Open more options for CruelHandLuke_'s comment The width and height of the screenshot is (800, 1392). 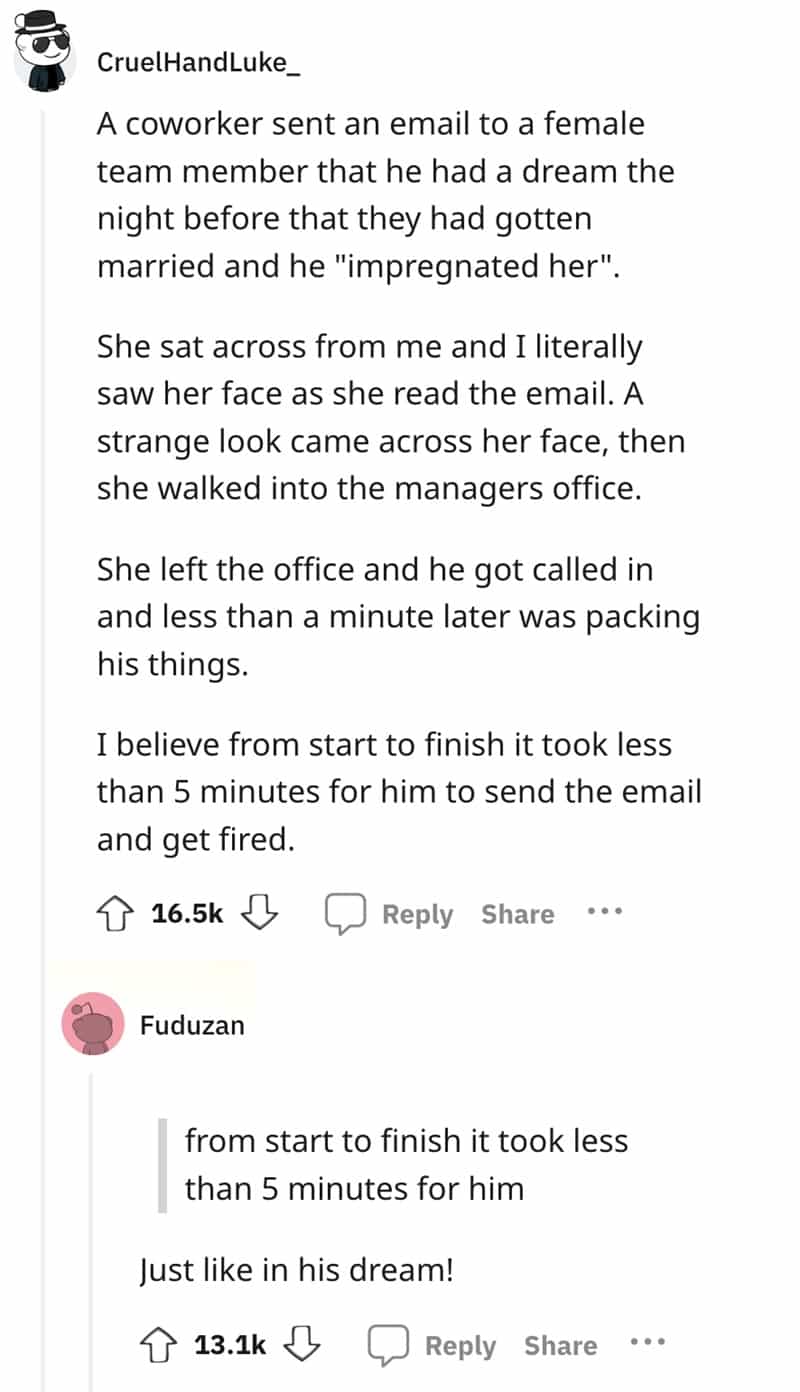[x=605, y=913]
